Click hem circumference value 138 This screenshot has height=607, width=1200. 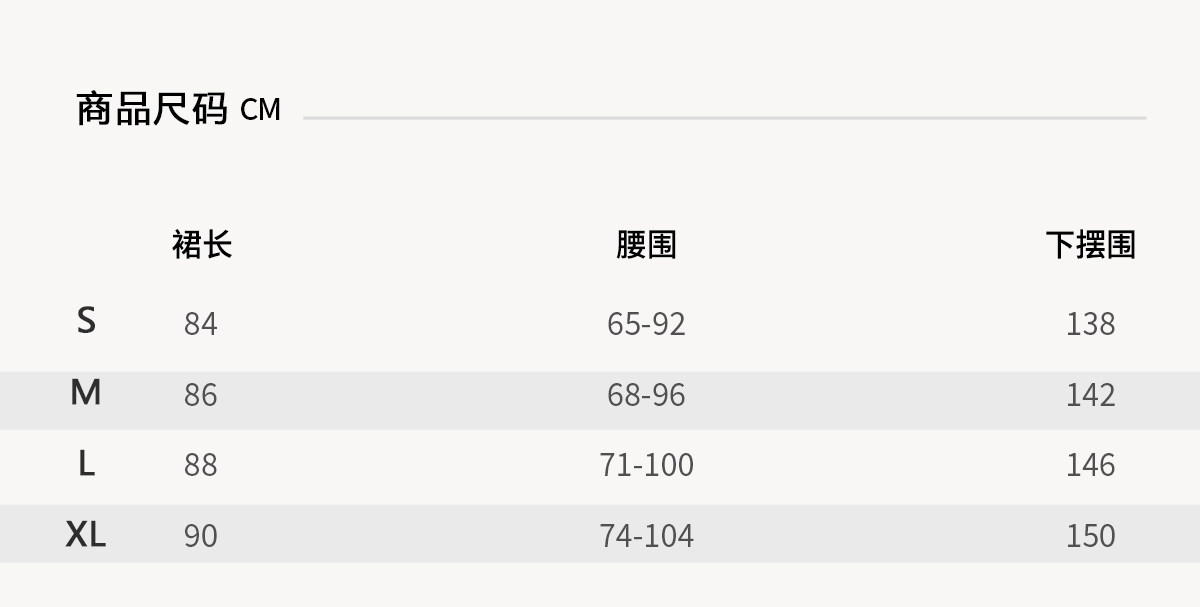(x=1090, y=324)
